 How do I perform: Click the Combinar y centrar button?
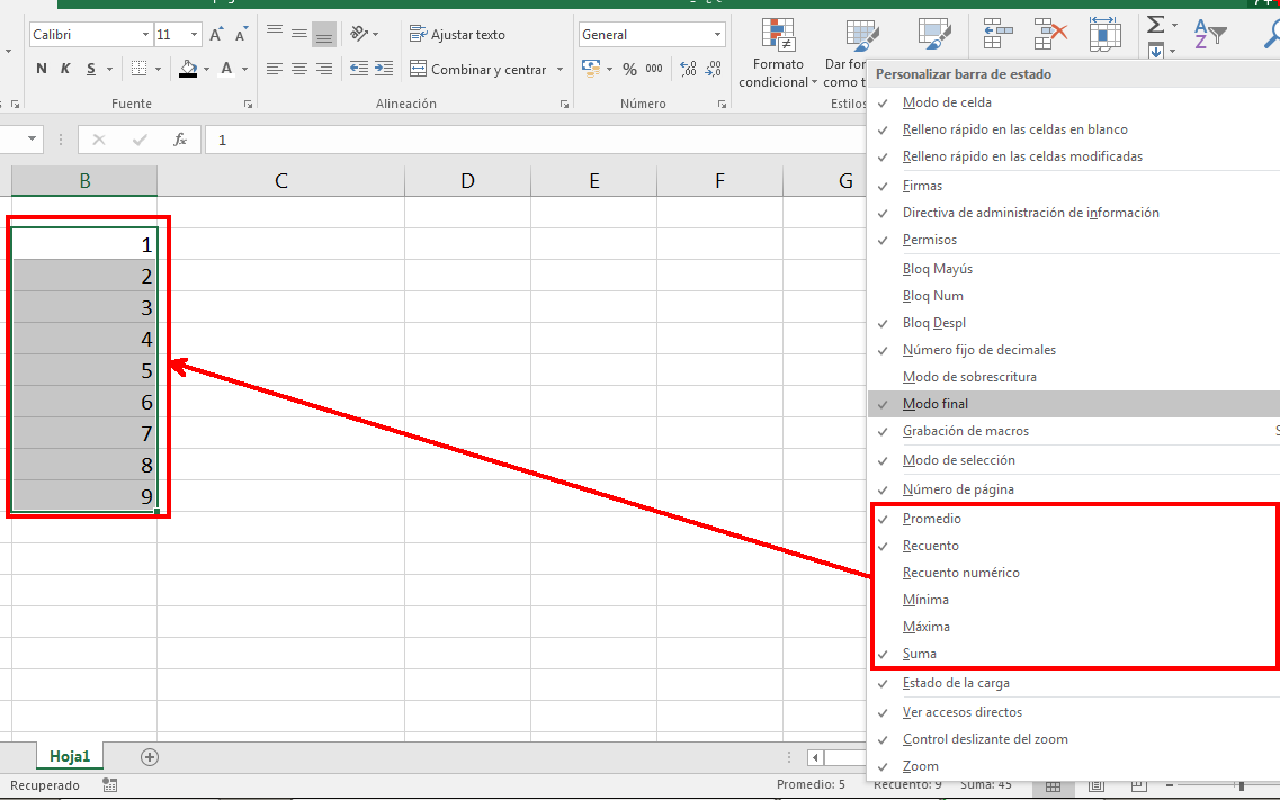point(481,68)
